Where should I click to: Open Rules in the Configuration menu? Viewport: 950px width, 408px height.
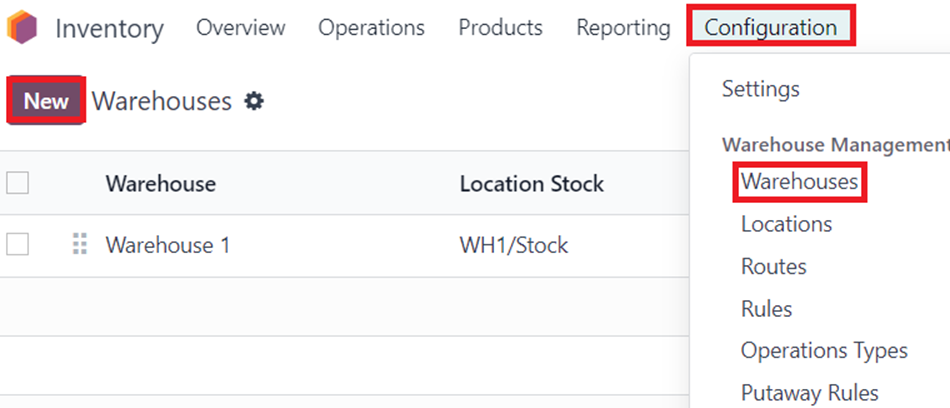pyautogui.click(x=766, y=309)
